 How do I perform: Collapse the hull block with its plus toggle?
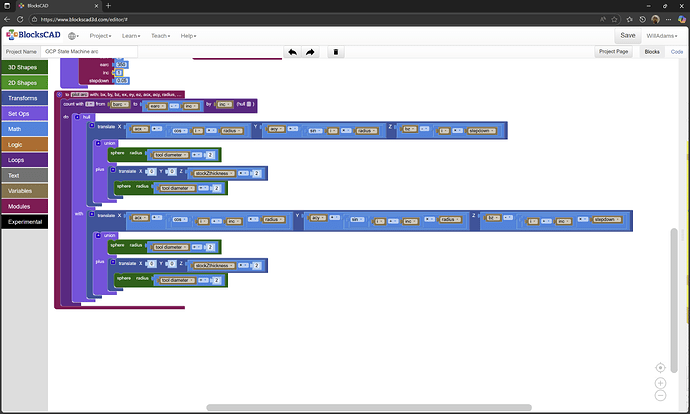click(76, 117)
